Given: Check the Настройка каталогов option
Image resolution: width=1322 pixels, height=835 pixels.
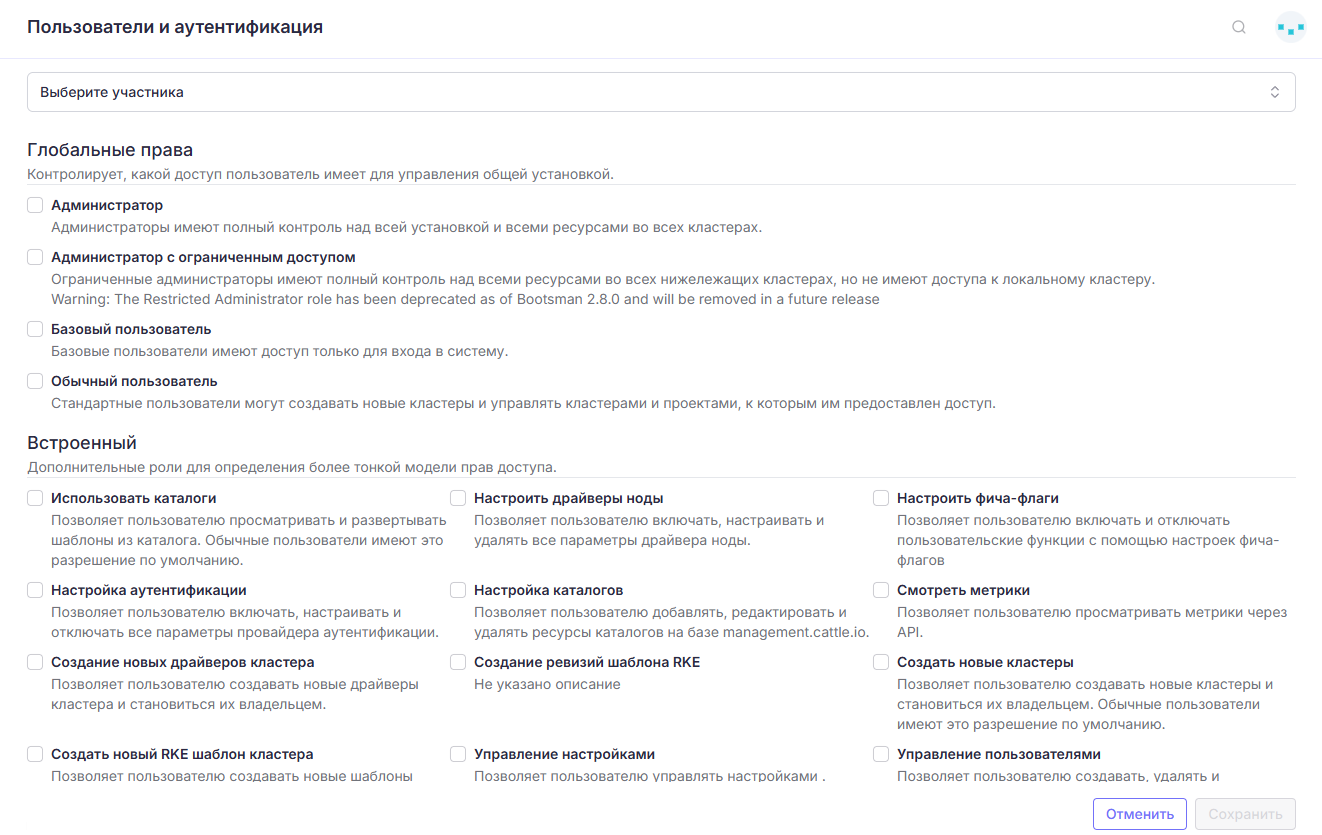Looking at the screenshot, I should (458, 590).
